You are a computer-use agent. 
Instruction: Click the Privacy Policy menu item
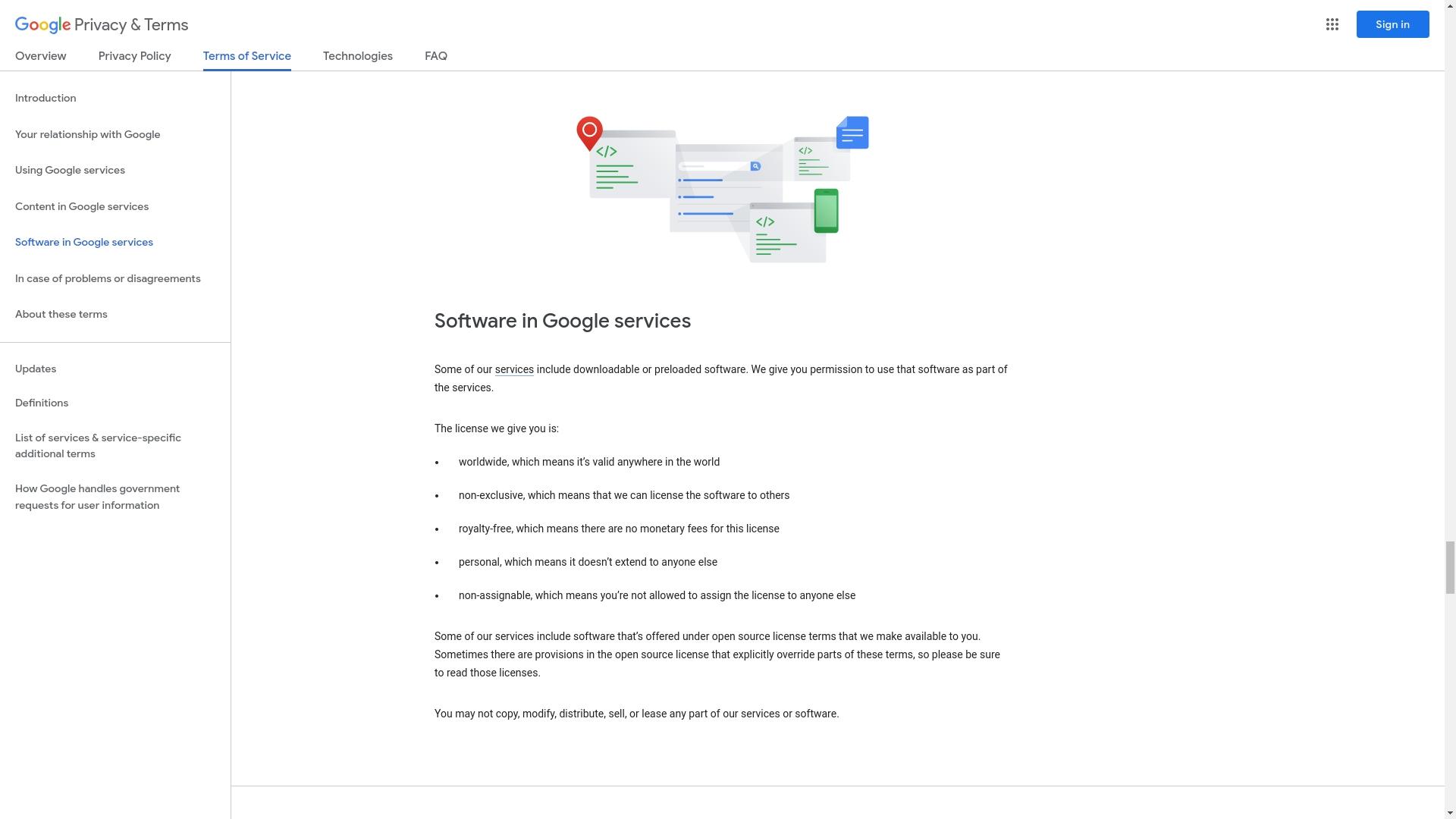tap(134, 55)
